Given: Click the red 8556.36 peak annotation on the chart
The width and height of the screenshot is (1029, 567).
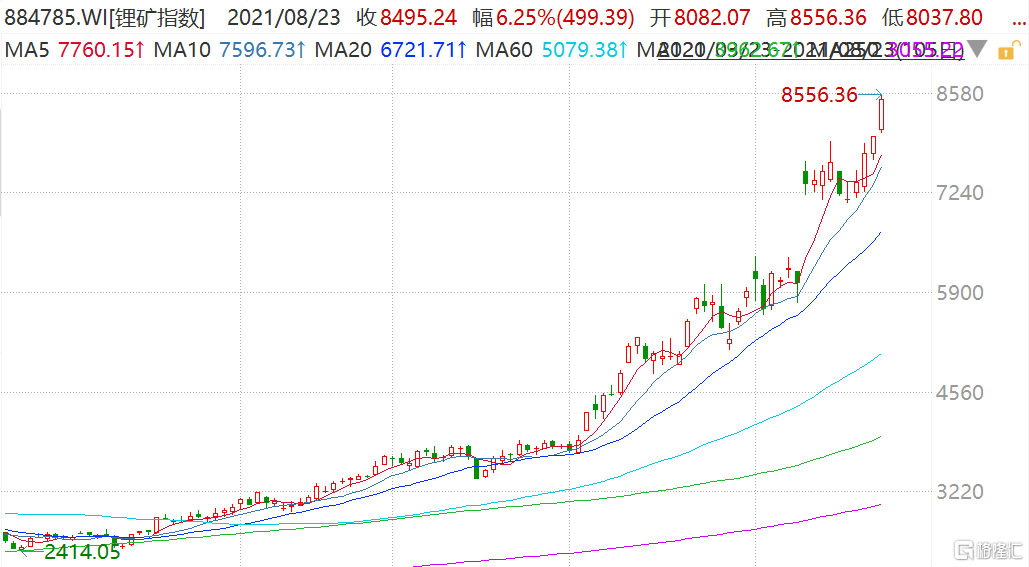Looking at the screenshot, I should click(819, 95).
